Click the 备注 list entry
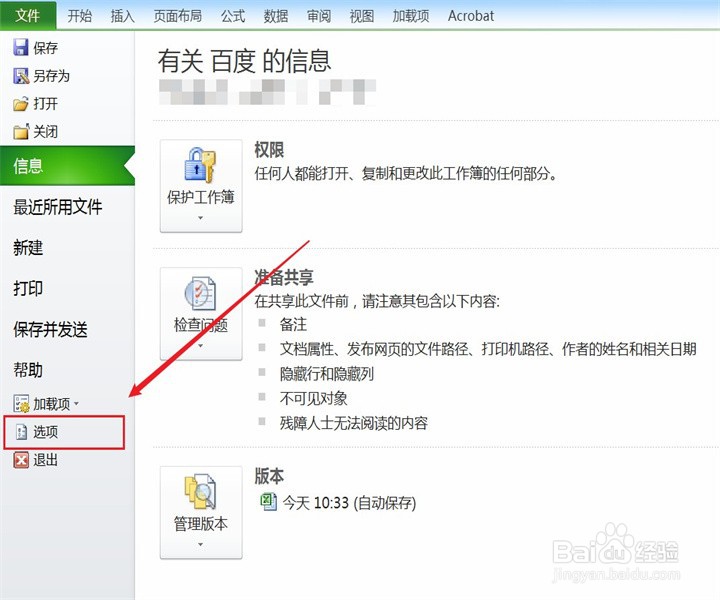The height and width of the screenshot is (600, 720). coord(293,324)
